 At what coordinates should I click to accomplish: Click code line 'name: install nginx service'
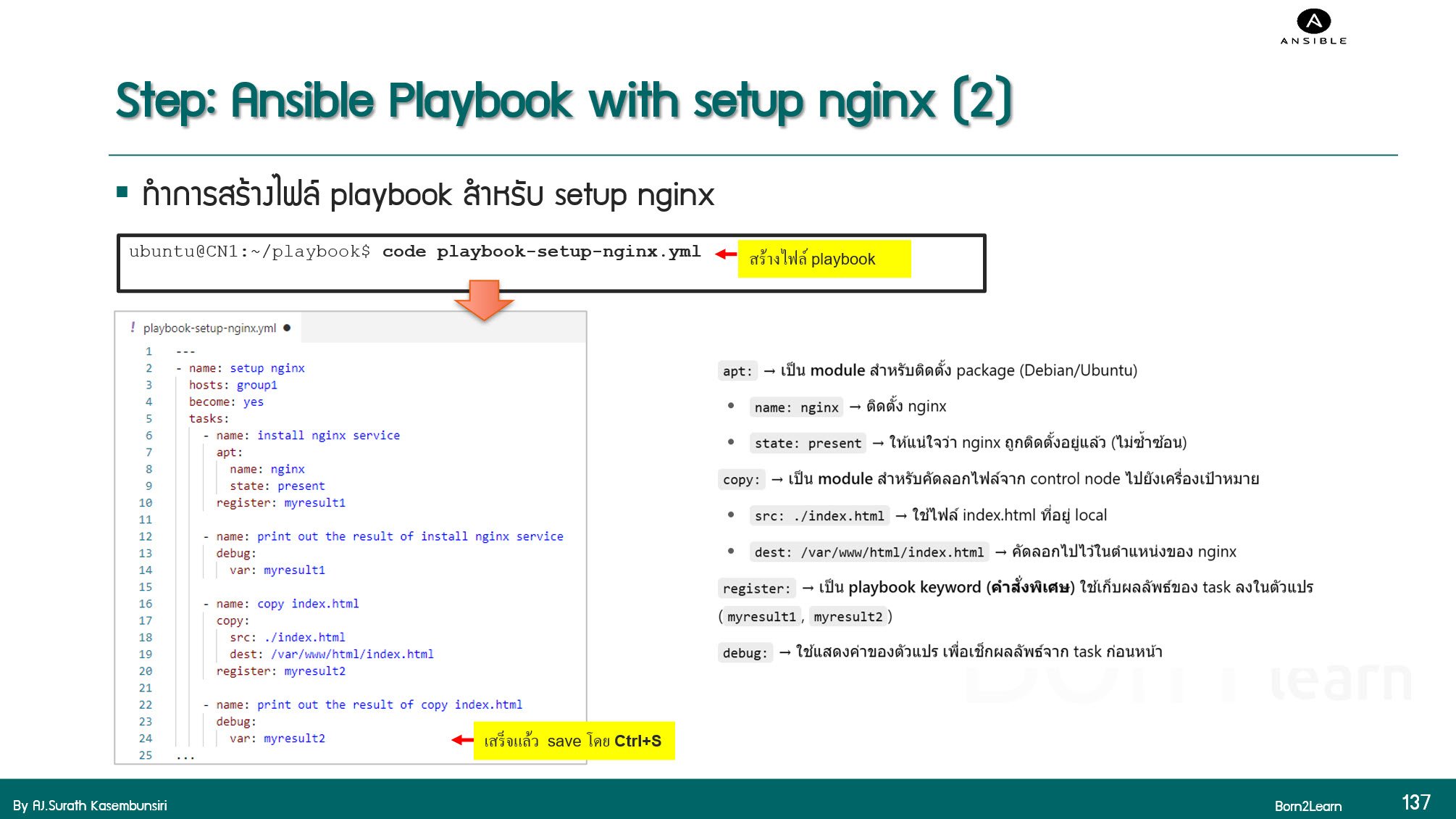(x=308, y=436)
